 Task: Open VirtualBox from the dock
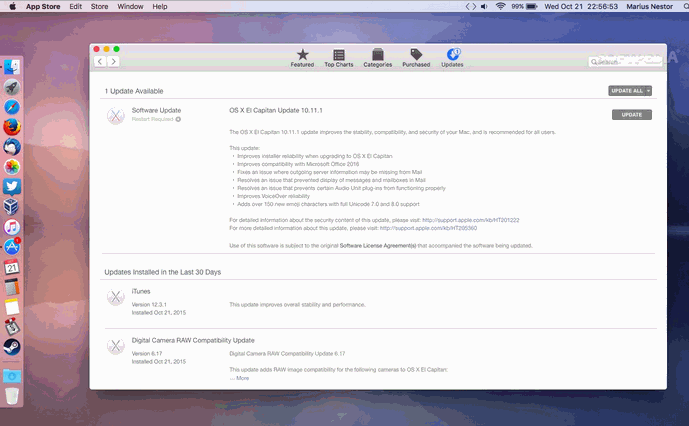[12, 207]
